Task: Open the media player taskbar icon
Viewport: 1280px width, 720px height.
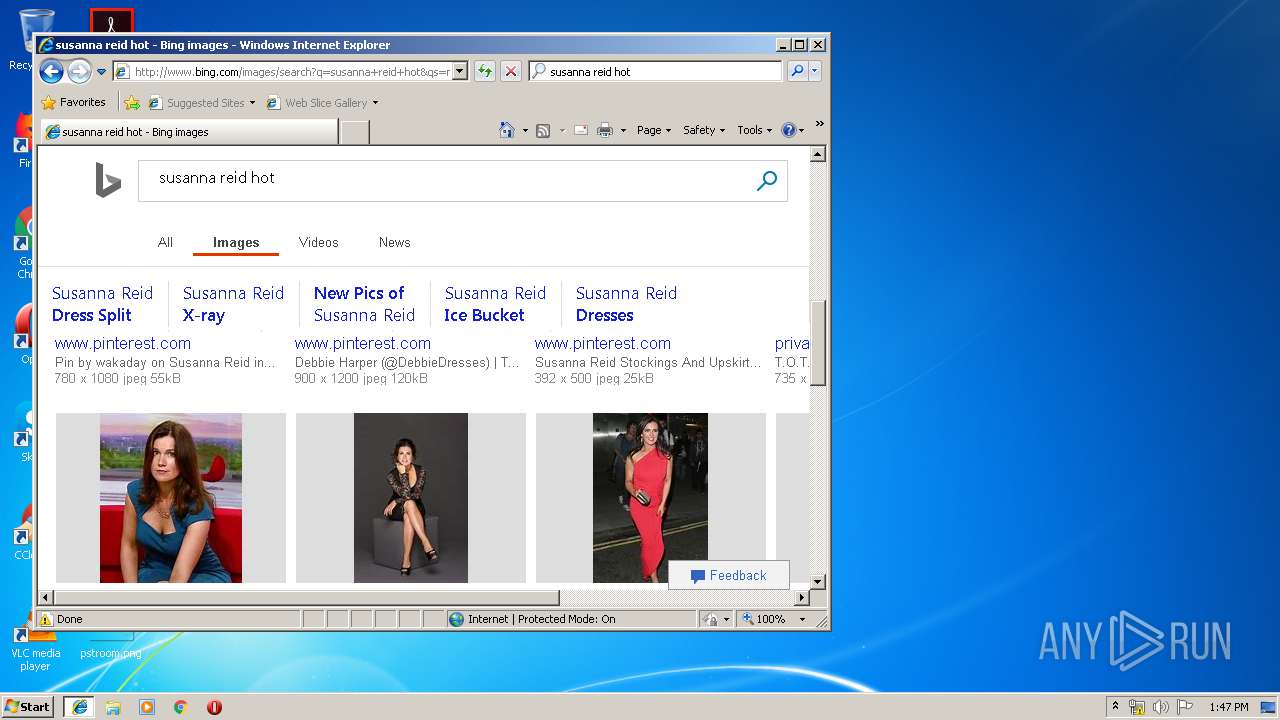Action: tap(147, 707)
